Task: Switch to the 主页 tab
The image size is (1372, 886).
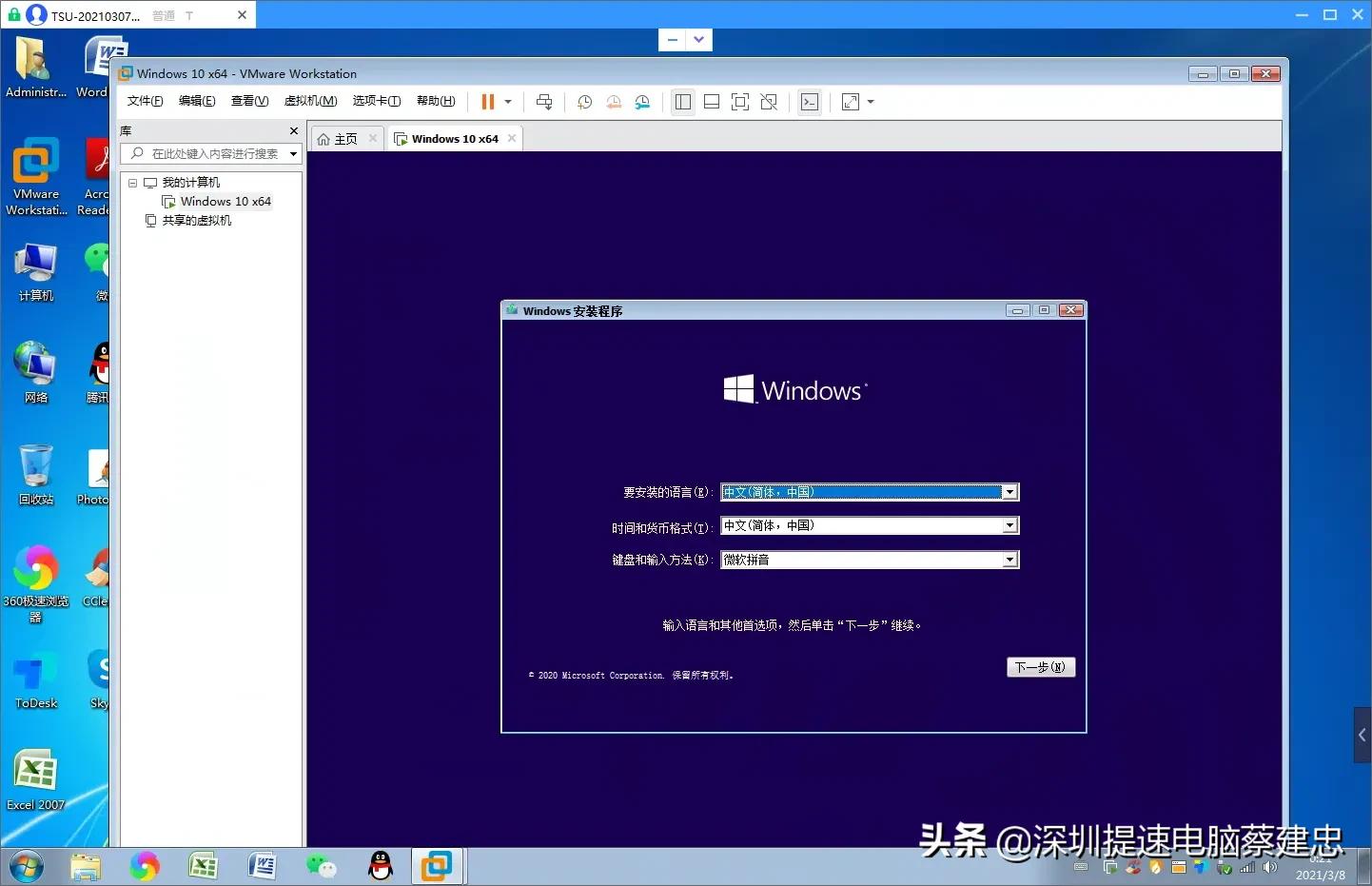Action: (339, 139)
